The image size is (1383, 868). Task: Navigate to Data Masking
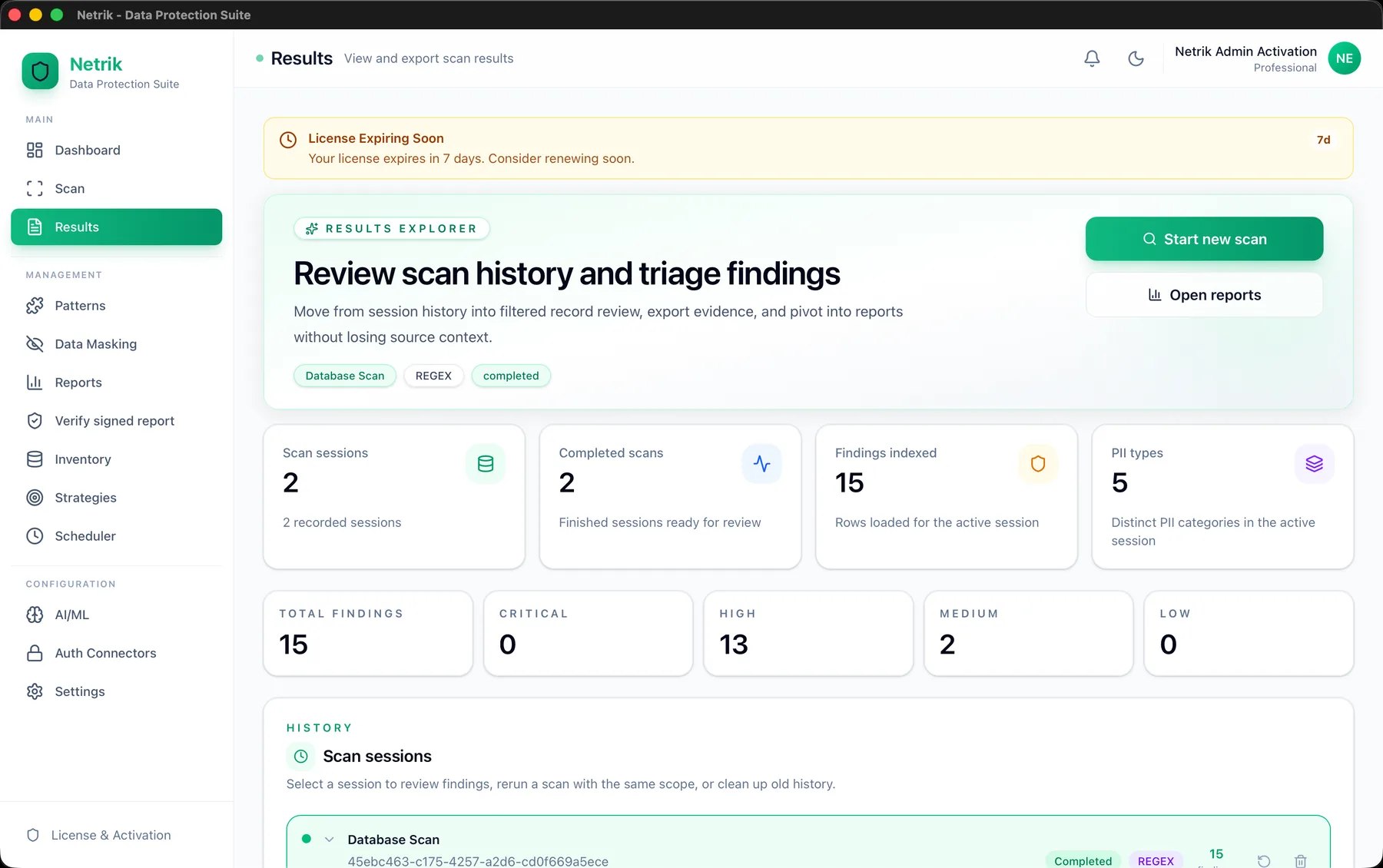click(116, 344)
